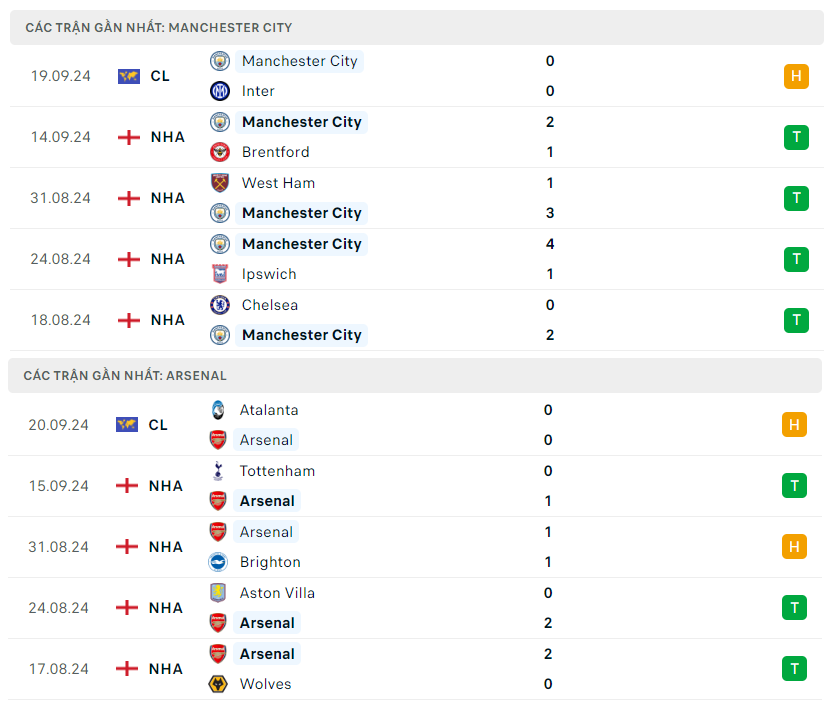
Task: Click the Ipswich club crest icon
Action: [x=220, y=274]
